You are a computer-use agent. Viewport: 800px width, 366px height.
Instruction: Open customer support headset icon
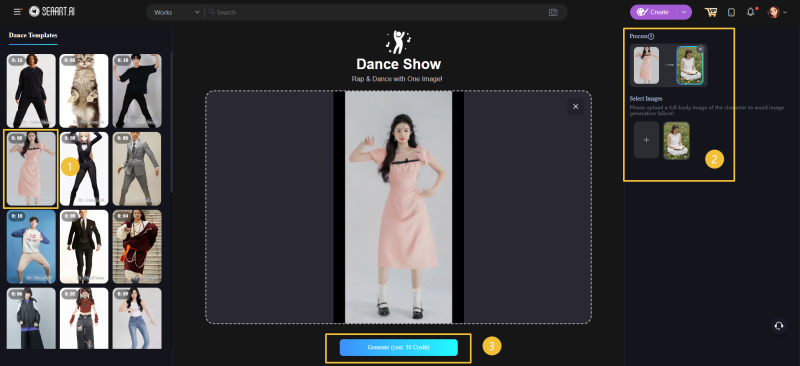779,326
